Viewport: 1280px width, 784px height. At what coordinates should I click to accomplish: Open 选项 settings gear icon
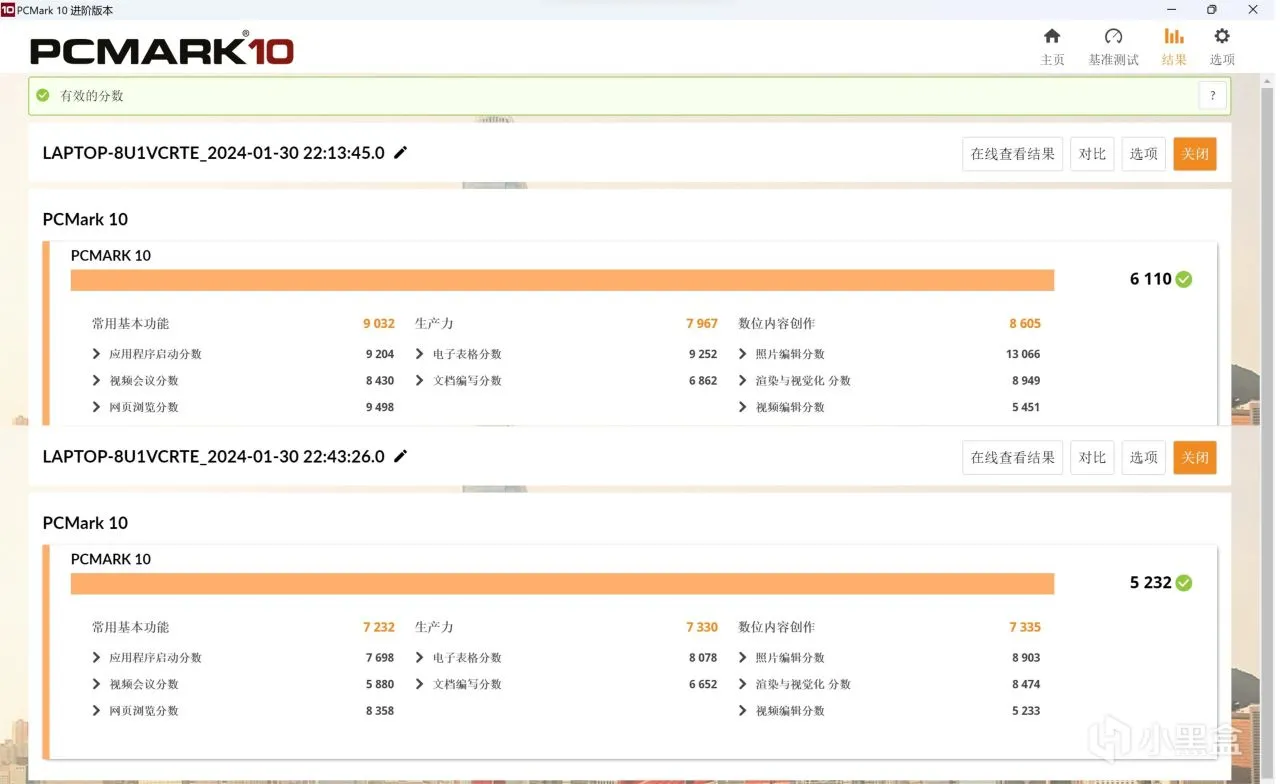pyautogui.click(x=1222, y=37)
